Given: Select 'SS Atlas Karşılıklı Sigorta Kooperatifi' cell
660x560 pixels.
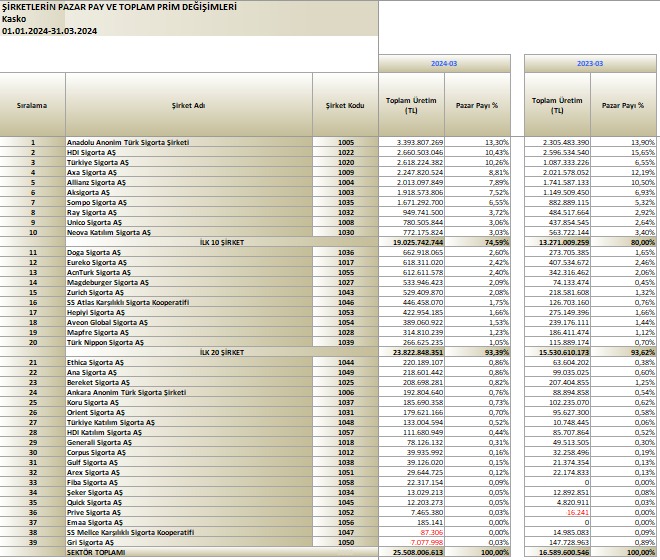Looking at the screenshot, I should [189, 302].
